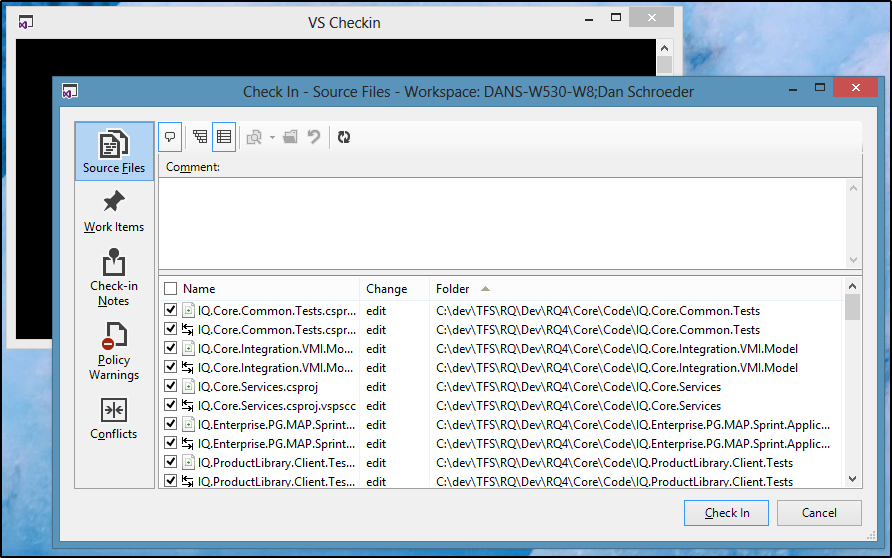Toggle the comment section speech bubble icon
The image size is (892, 558).
click(170, 137)
